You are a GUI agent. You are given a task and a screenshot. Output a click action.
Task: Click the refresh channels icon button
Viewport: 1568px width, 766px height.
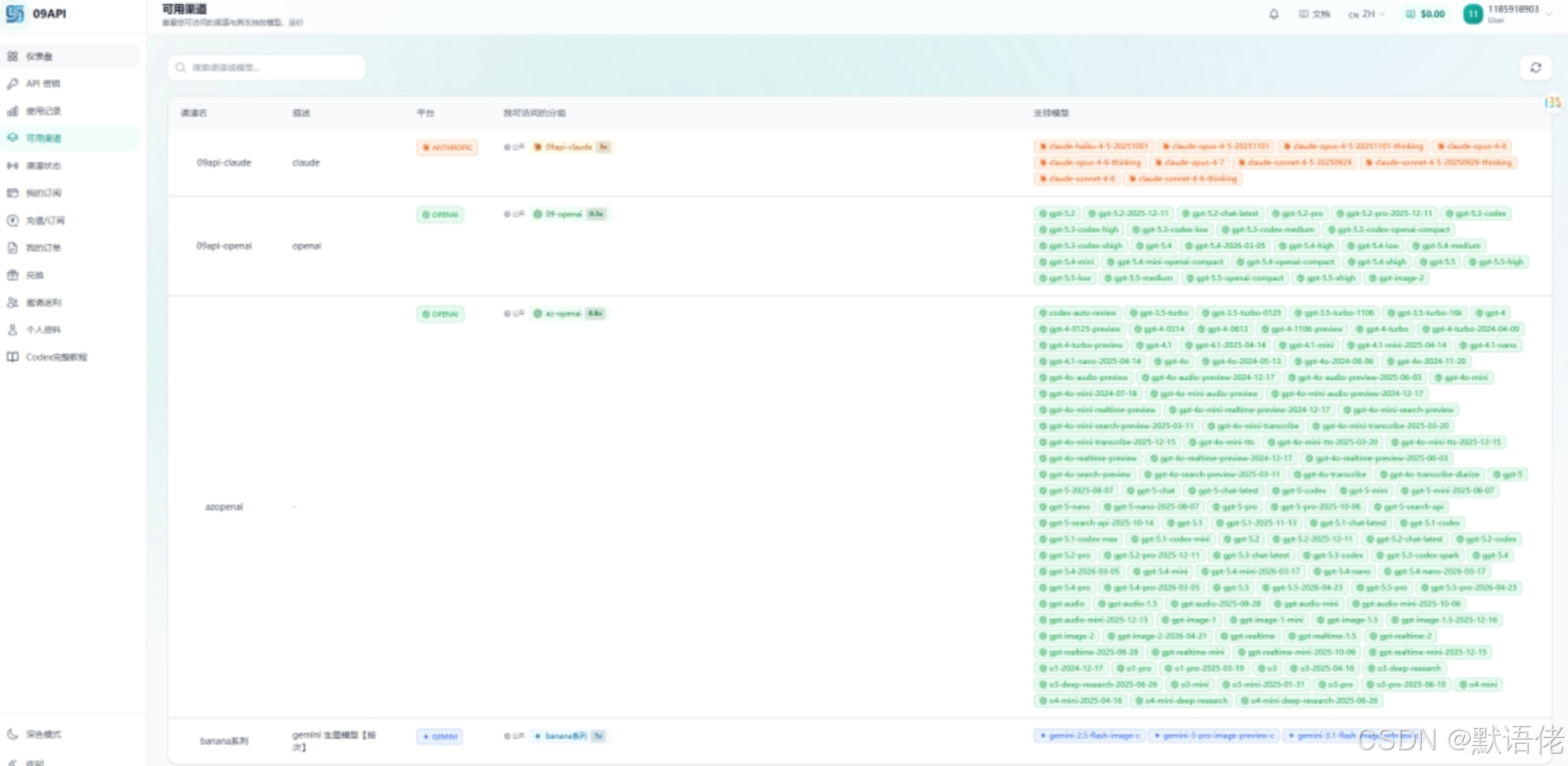1535,68
